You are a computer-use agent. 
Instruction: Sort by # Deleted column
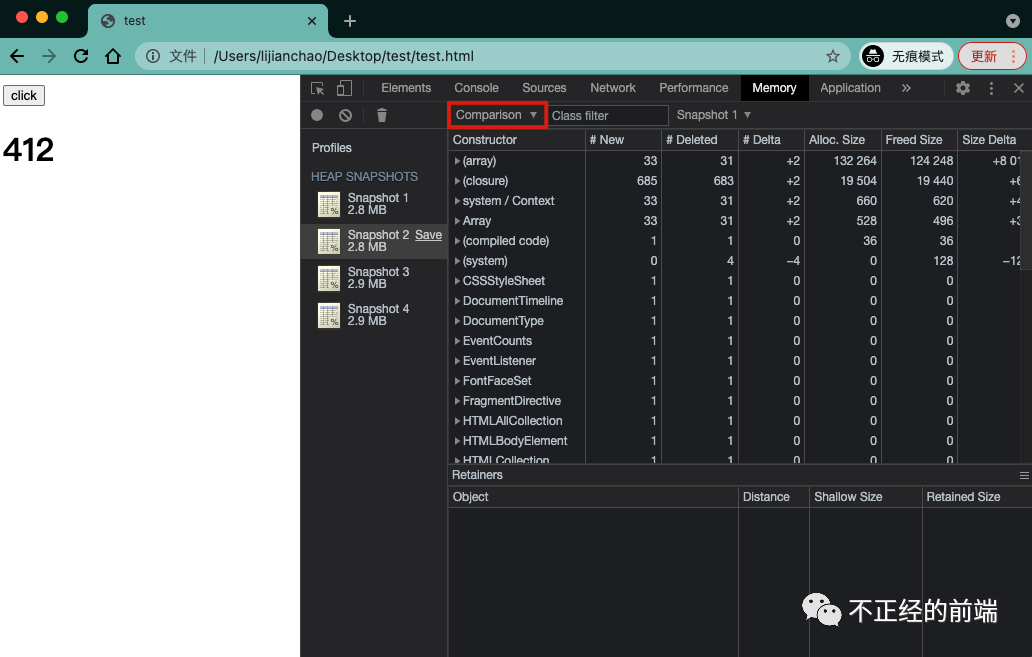(700, 140)
